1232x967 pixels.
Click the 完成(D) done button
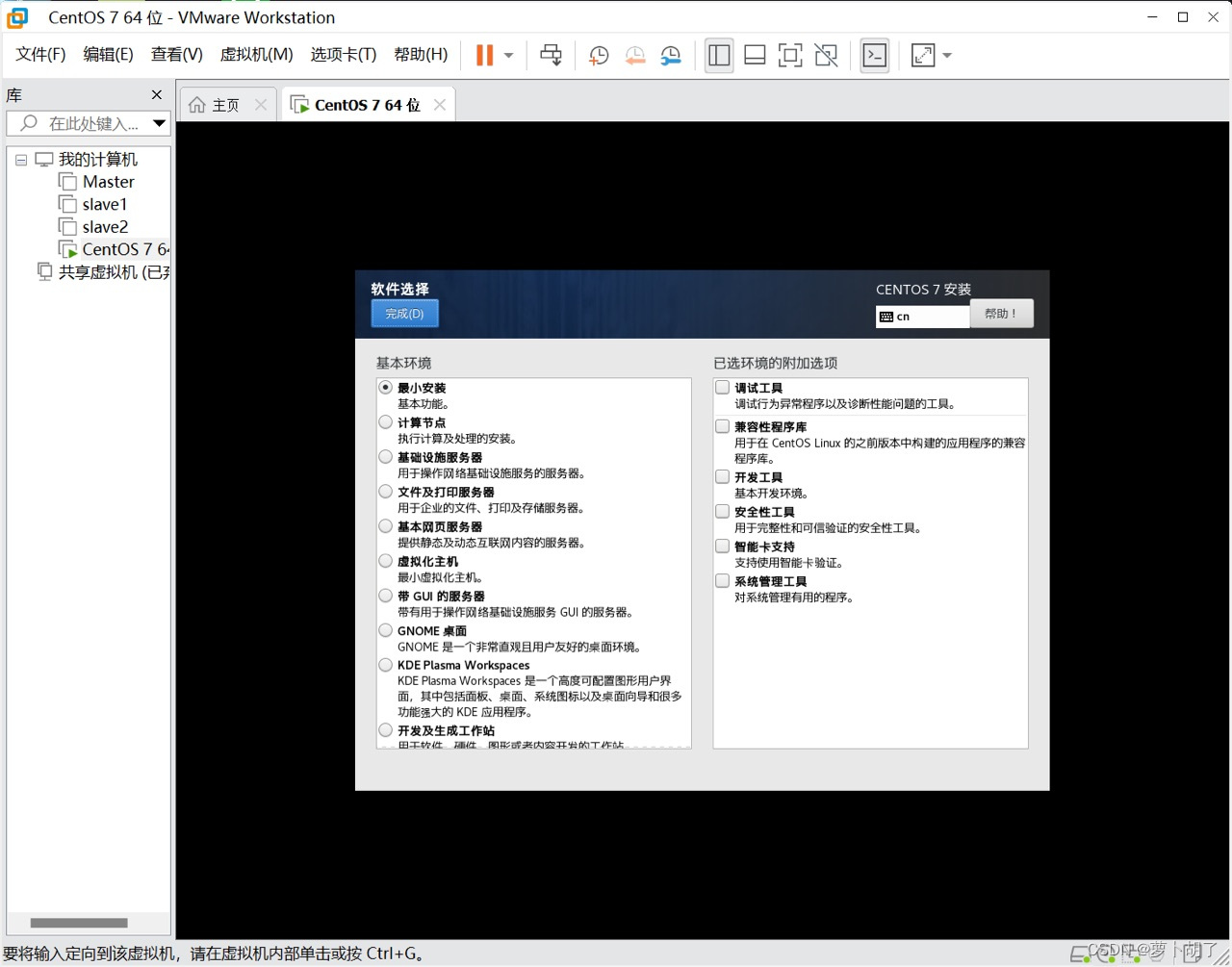tap(404, 314)
